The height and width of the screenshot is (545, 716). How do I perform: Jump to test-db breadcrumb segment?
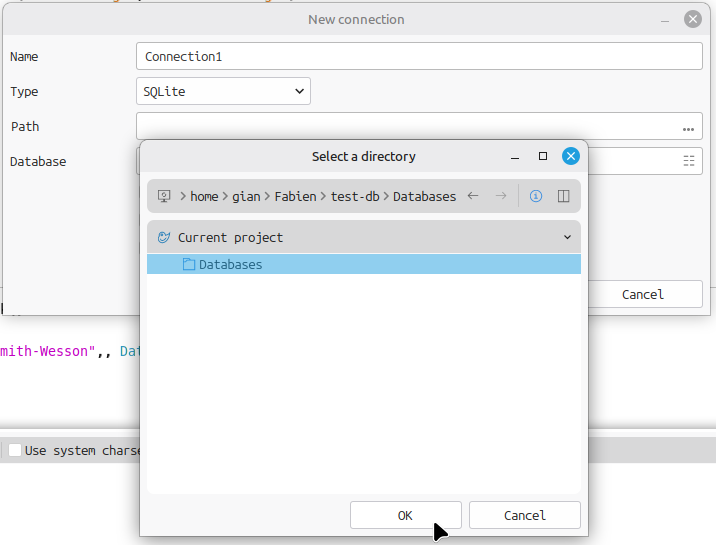click(x=355, y=197)
